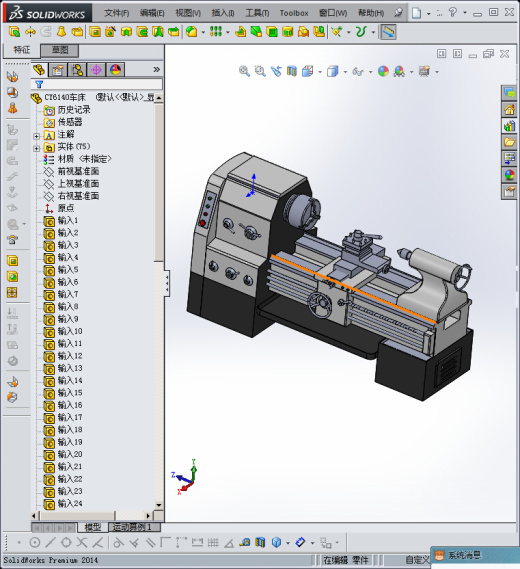Open Hide/Show Items dropdown arrow
Viewport: 520px width, 569px height.
tap(370, 72)
